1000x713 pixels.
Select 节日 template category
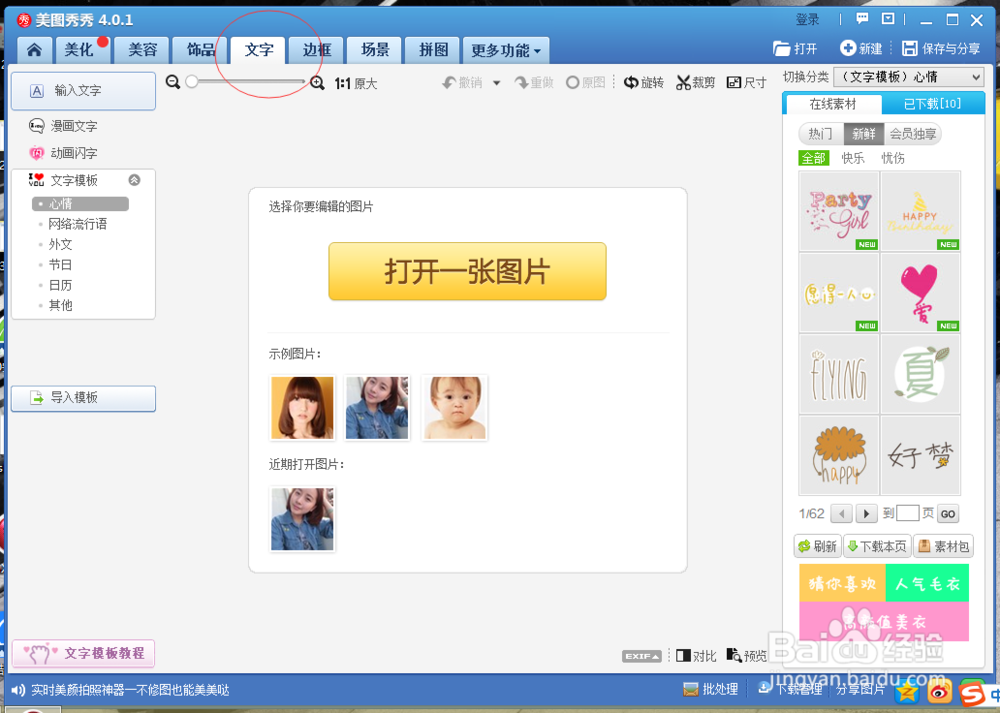(60, 265)
